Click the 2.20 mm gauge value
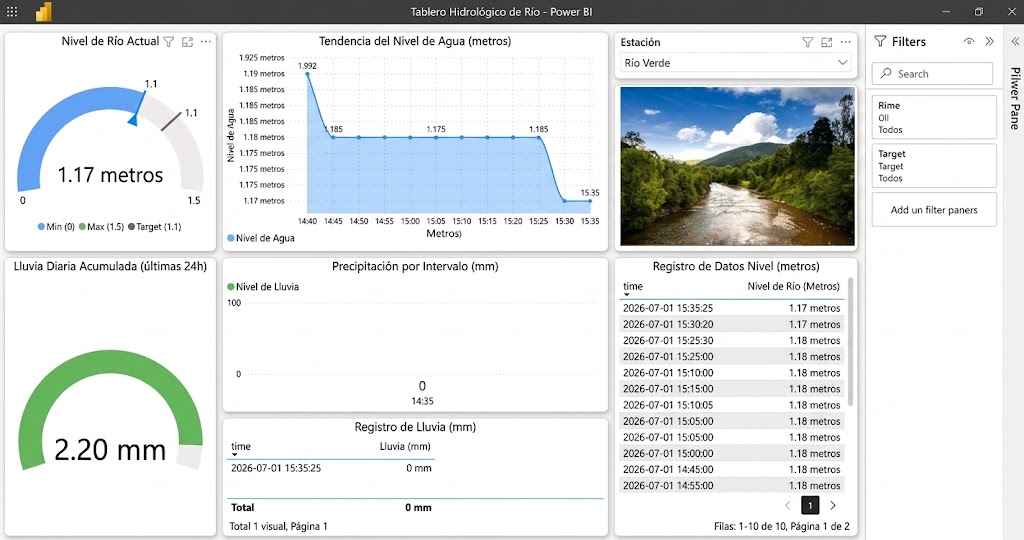This screenshot has height=540, width=1024. [x=110, y=450]
